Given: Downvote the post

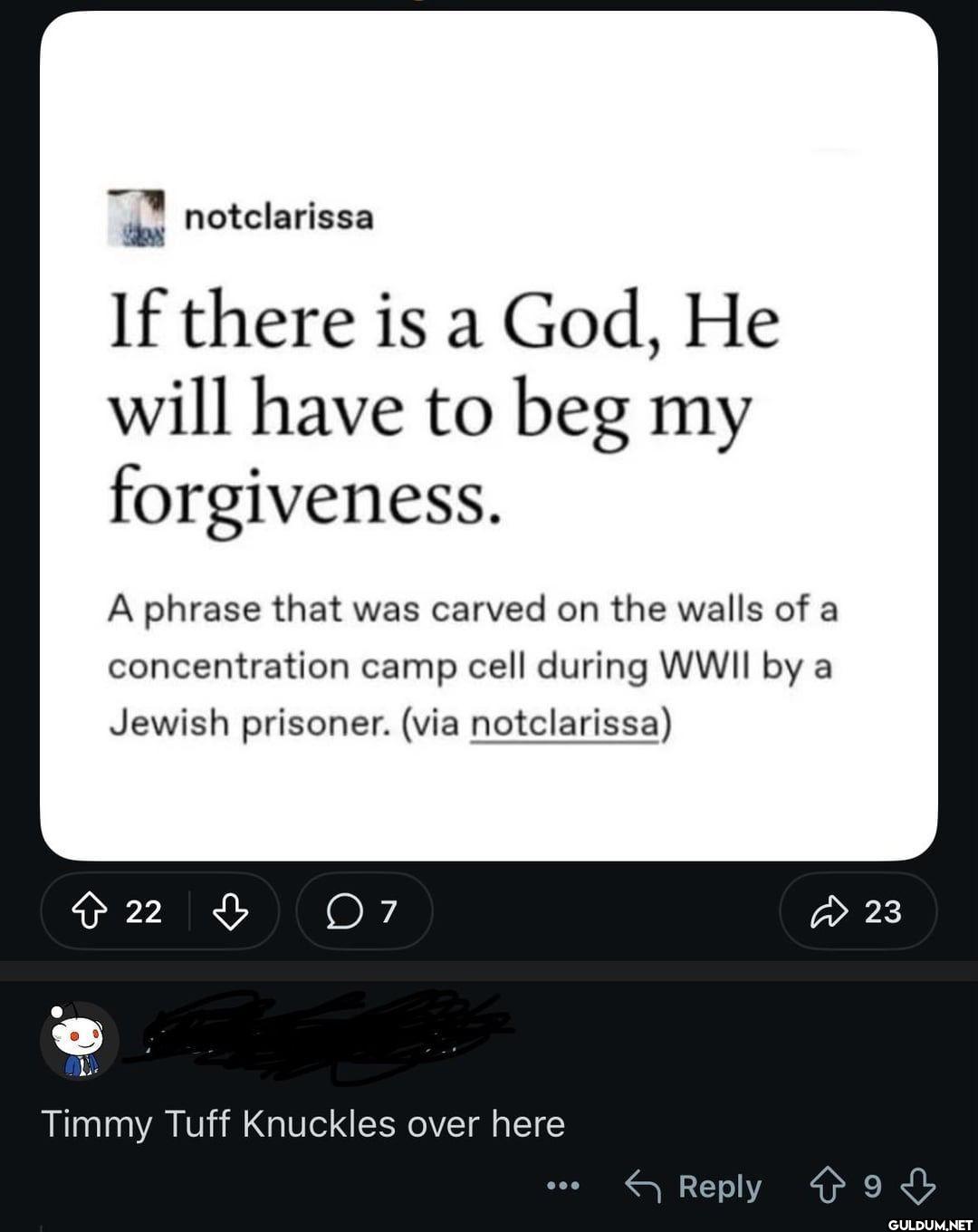Looking at the screenshot, I should [230, 911].
